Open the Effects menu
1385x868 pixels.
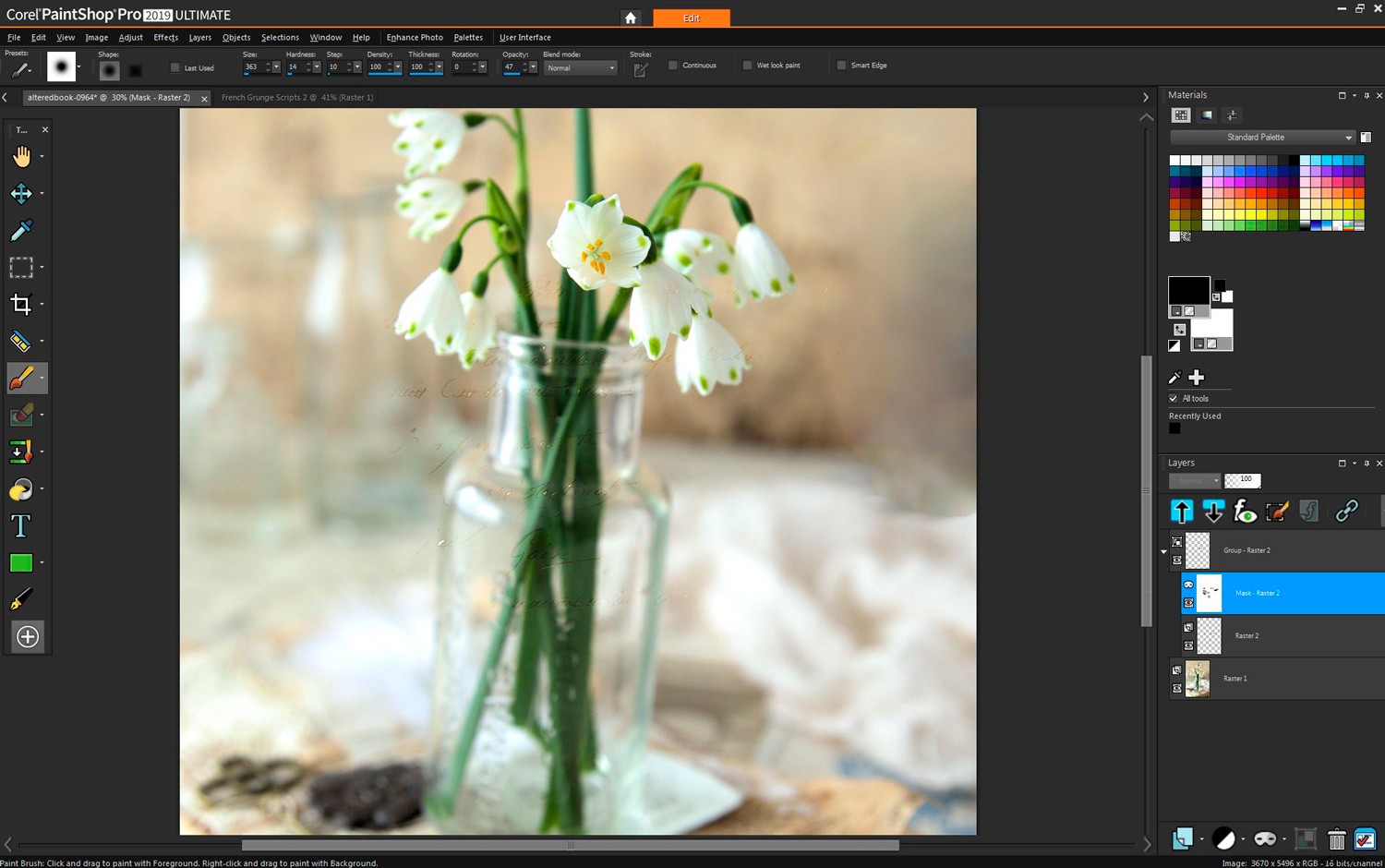coord(164,37)
